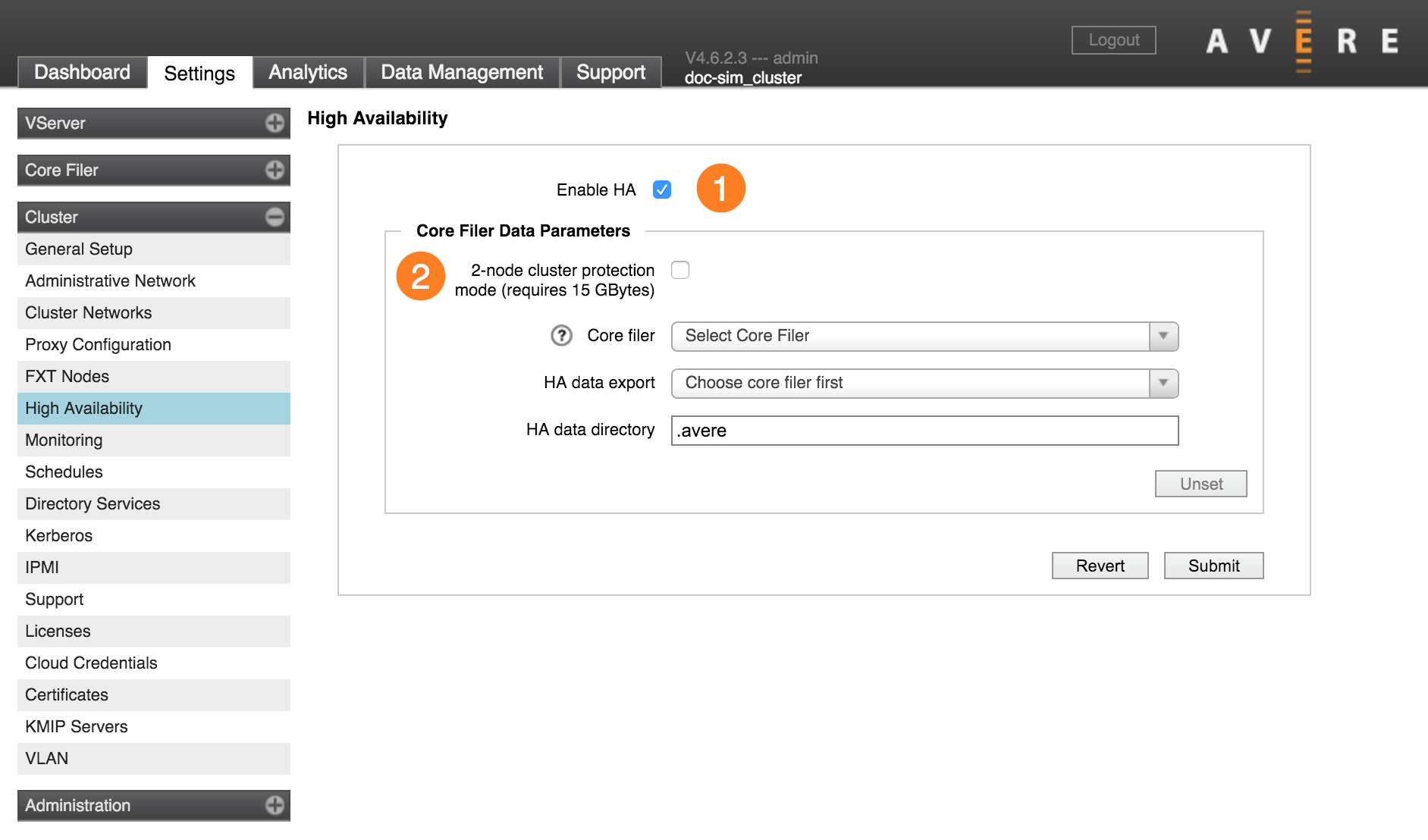
Task: Open the Data Management tab
Action: point(462,72)
